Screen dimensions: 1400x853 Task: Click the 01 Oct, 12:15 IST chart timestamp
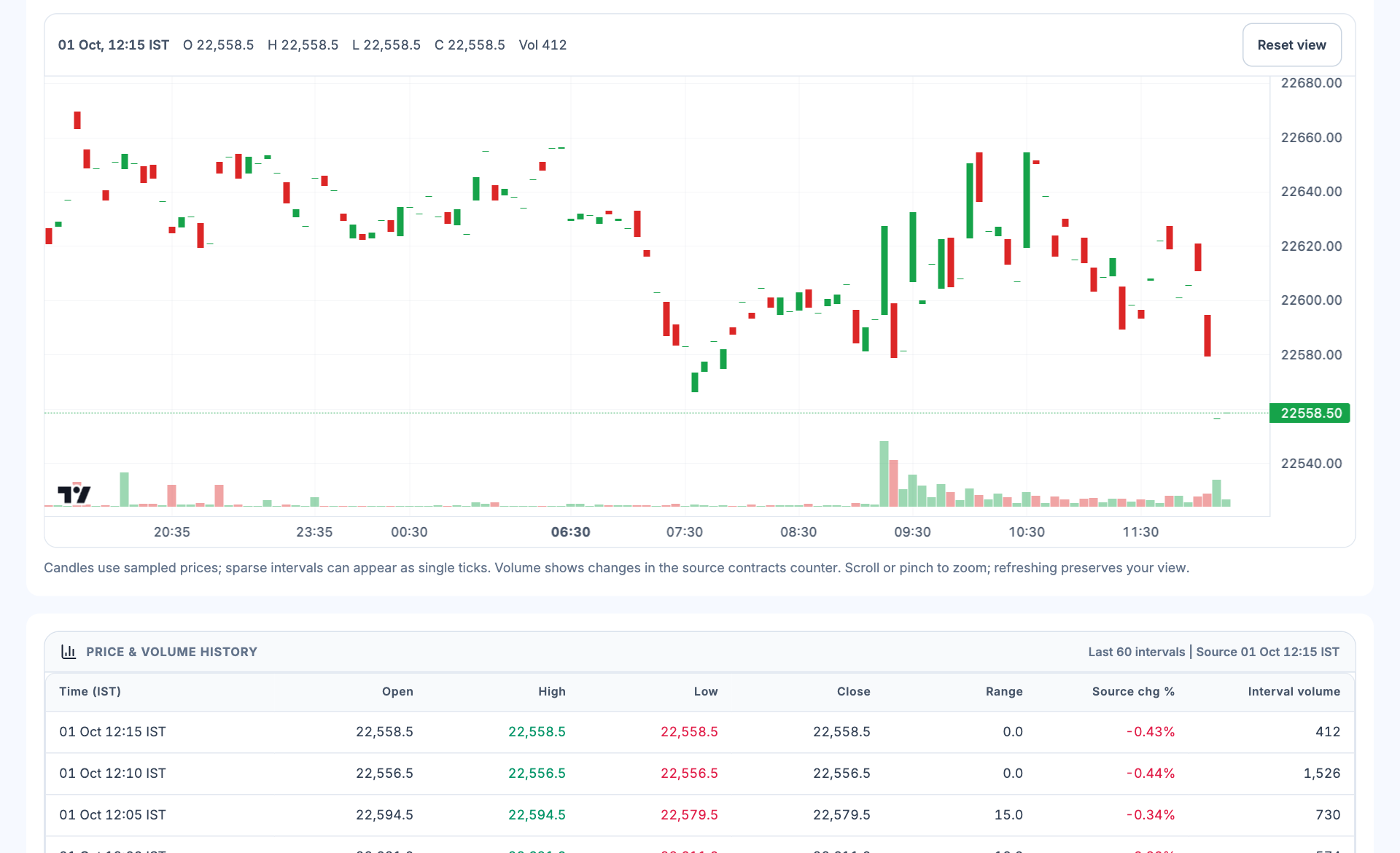point(114,45)
